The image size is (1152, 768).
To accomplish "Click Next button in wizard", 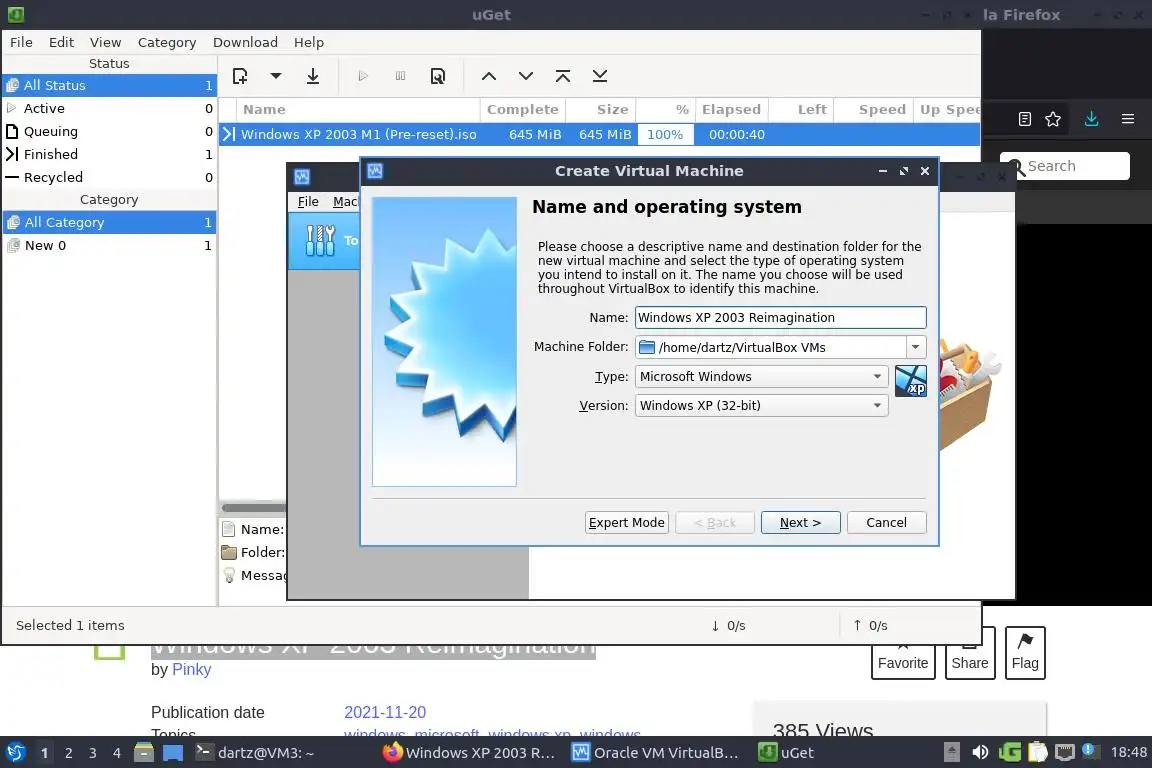I will click(800, 523).
